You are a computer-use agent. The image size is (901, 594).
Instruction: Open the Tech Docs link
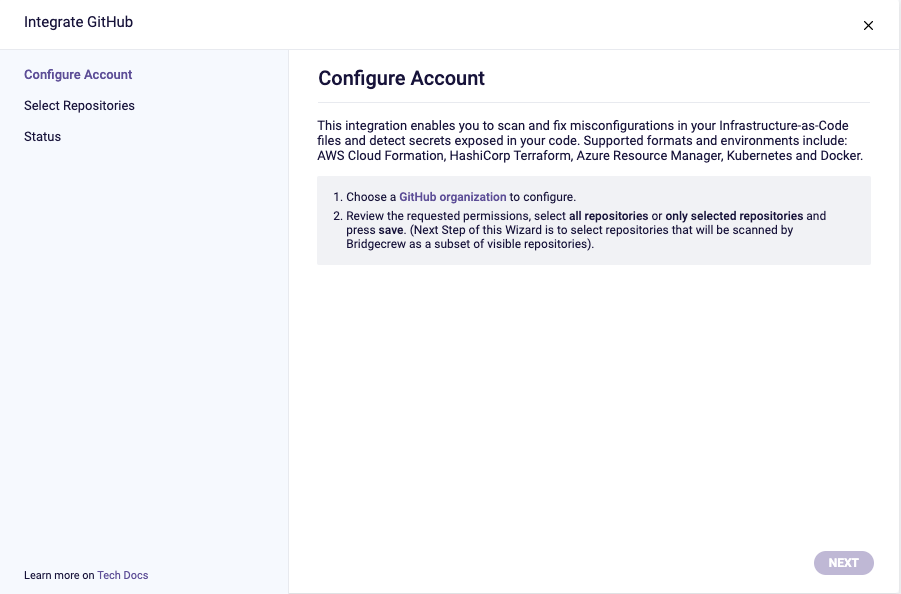tap(122, 575)
